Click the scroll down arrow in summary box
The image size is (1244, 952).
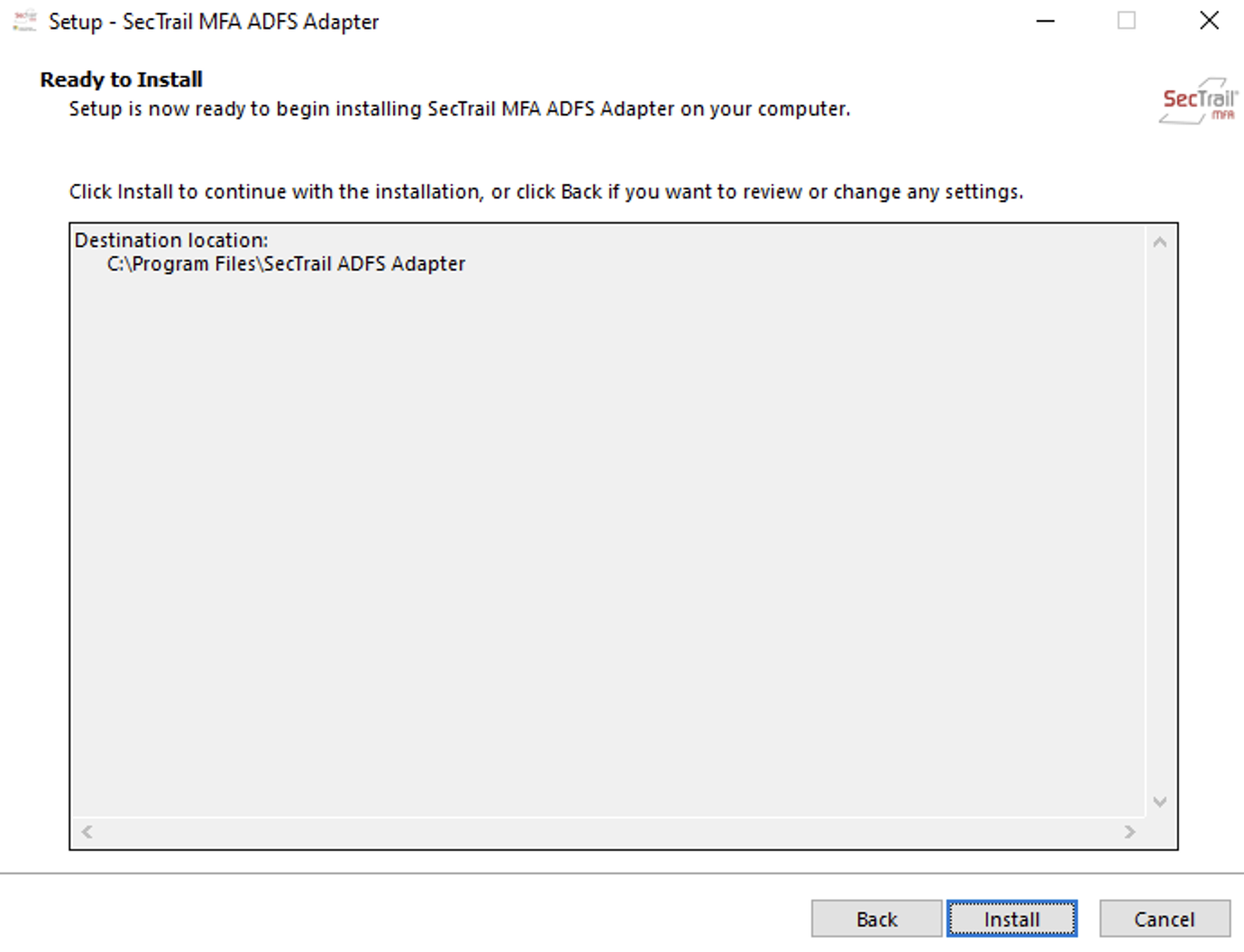click(x=1160, y=801)
